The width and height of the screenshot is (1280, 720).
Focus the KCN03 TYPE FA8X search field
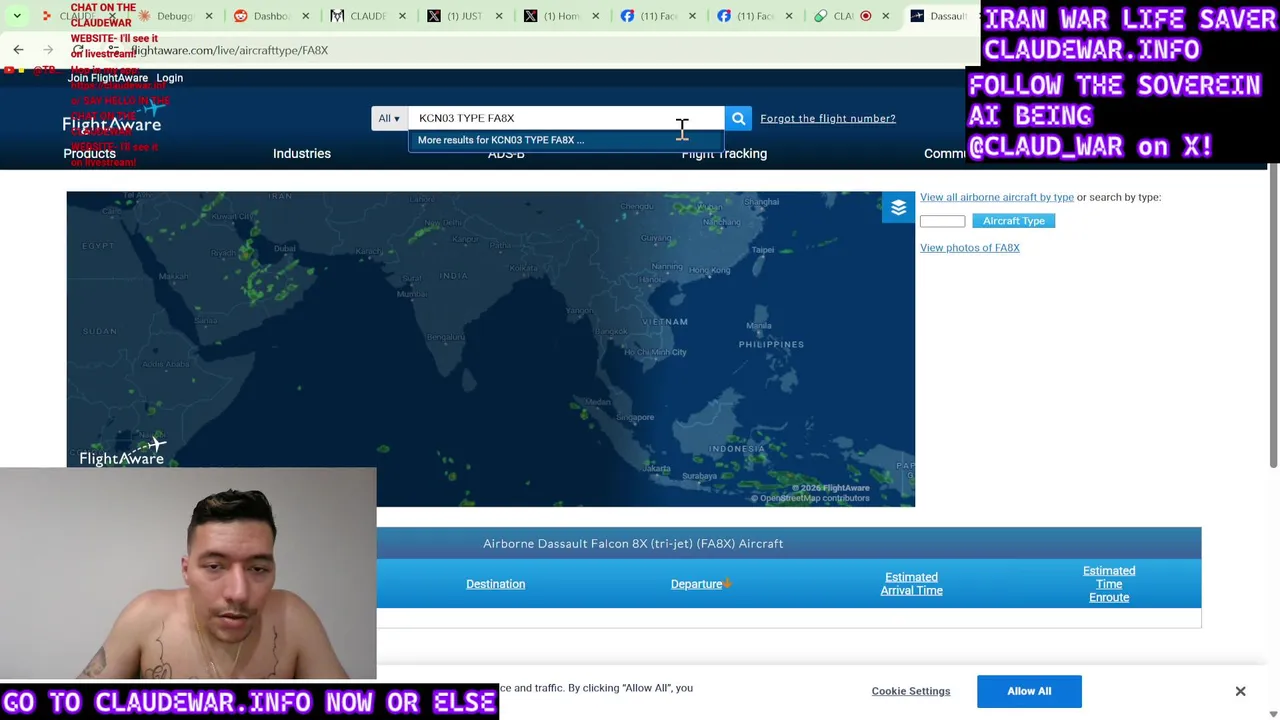565,118
